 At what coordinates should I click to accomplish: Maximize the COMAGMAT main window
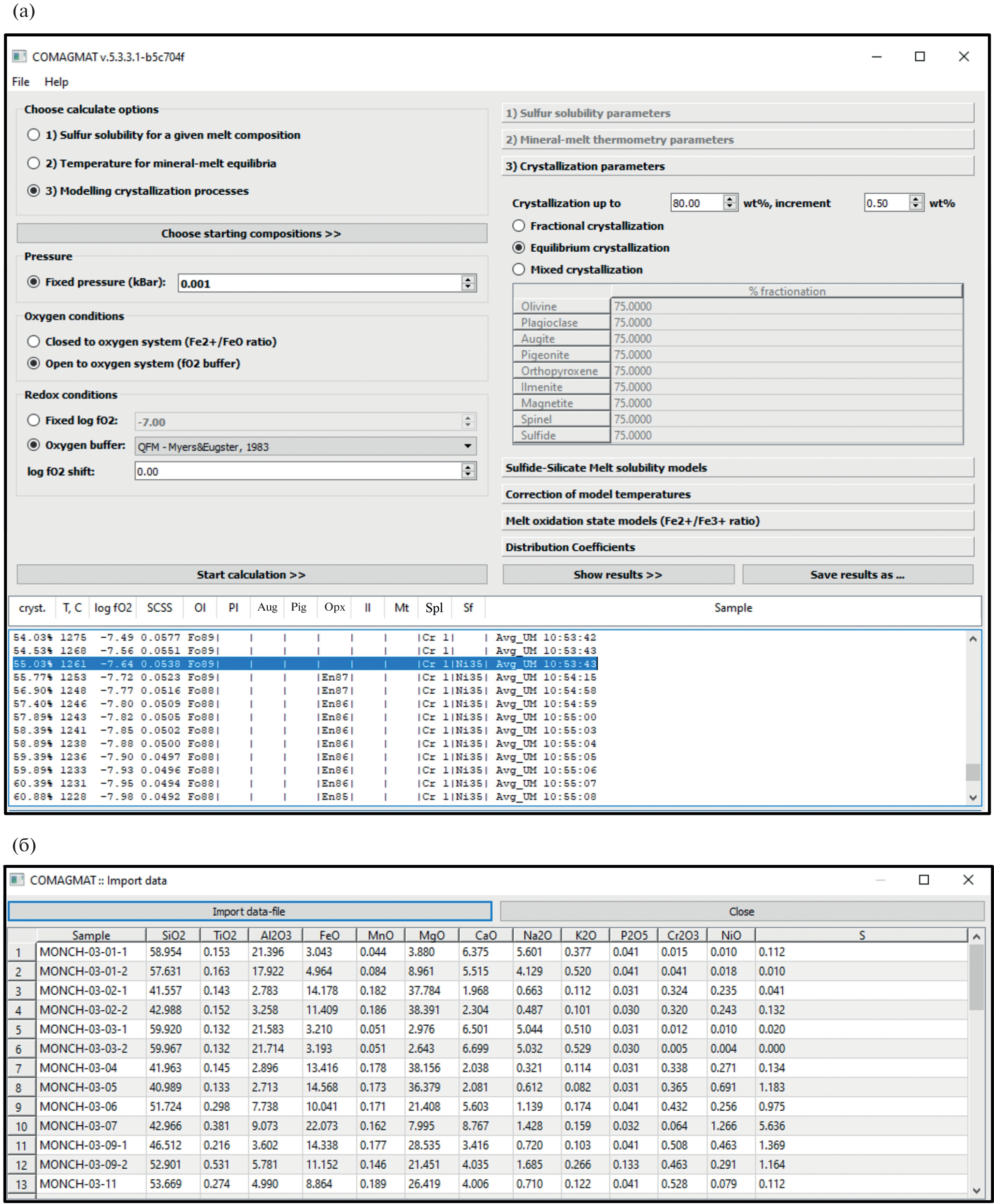point(920,56)
